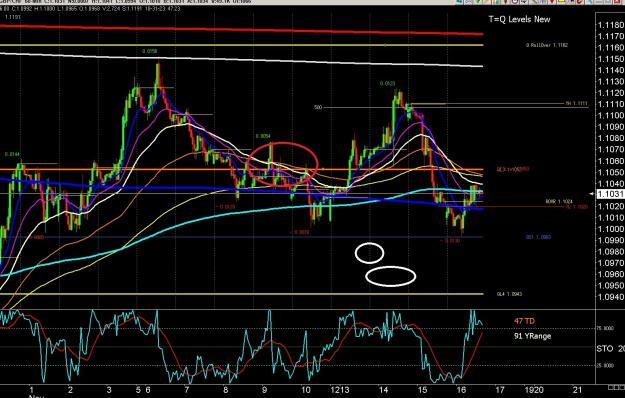
Task: Click the 1.1000 price axis value
Action: pos(611,229)
